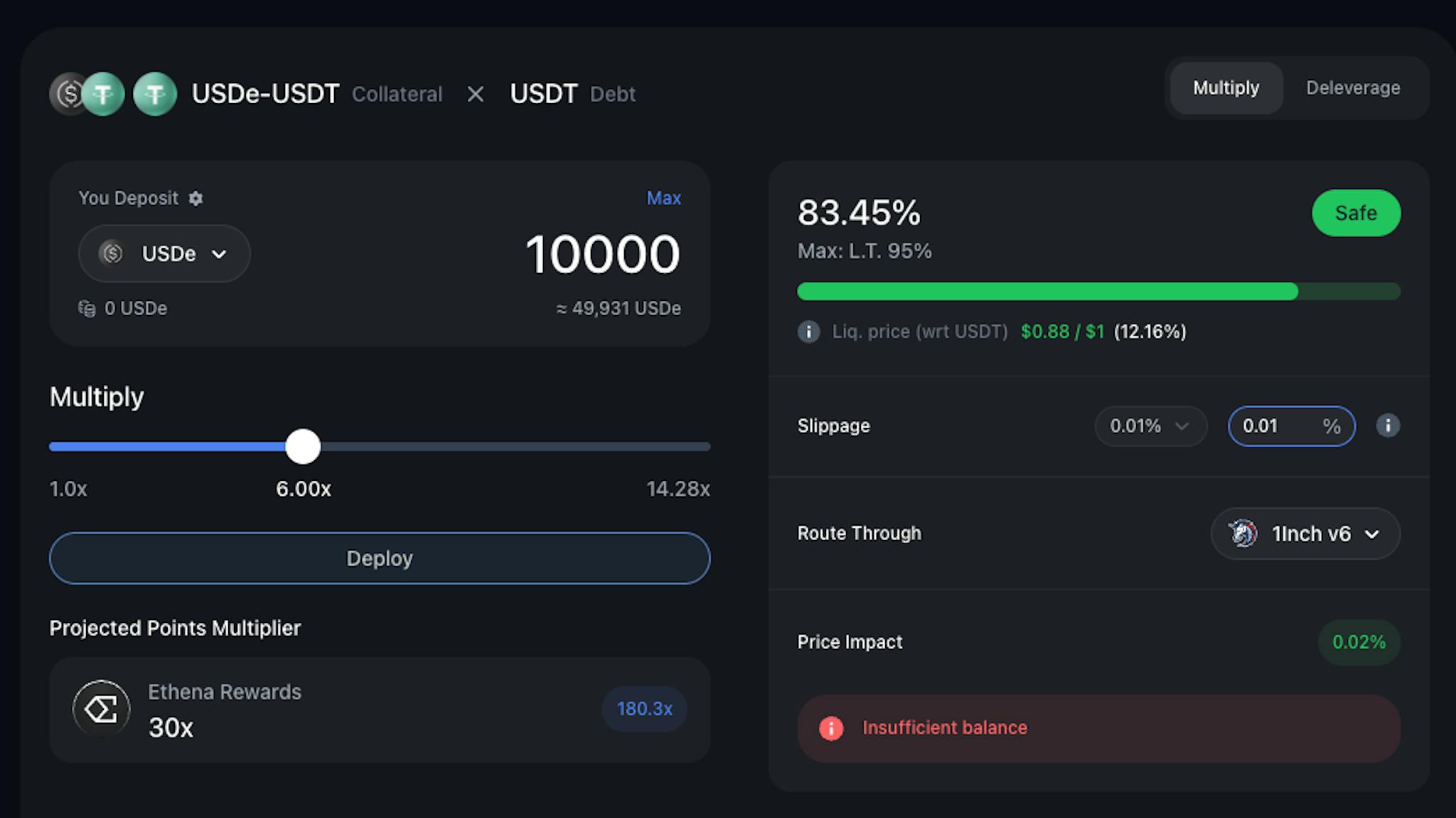Click the Max deposit link
Screen dimensions: 1456x818
(x=663, y=198)
